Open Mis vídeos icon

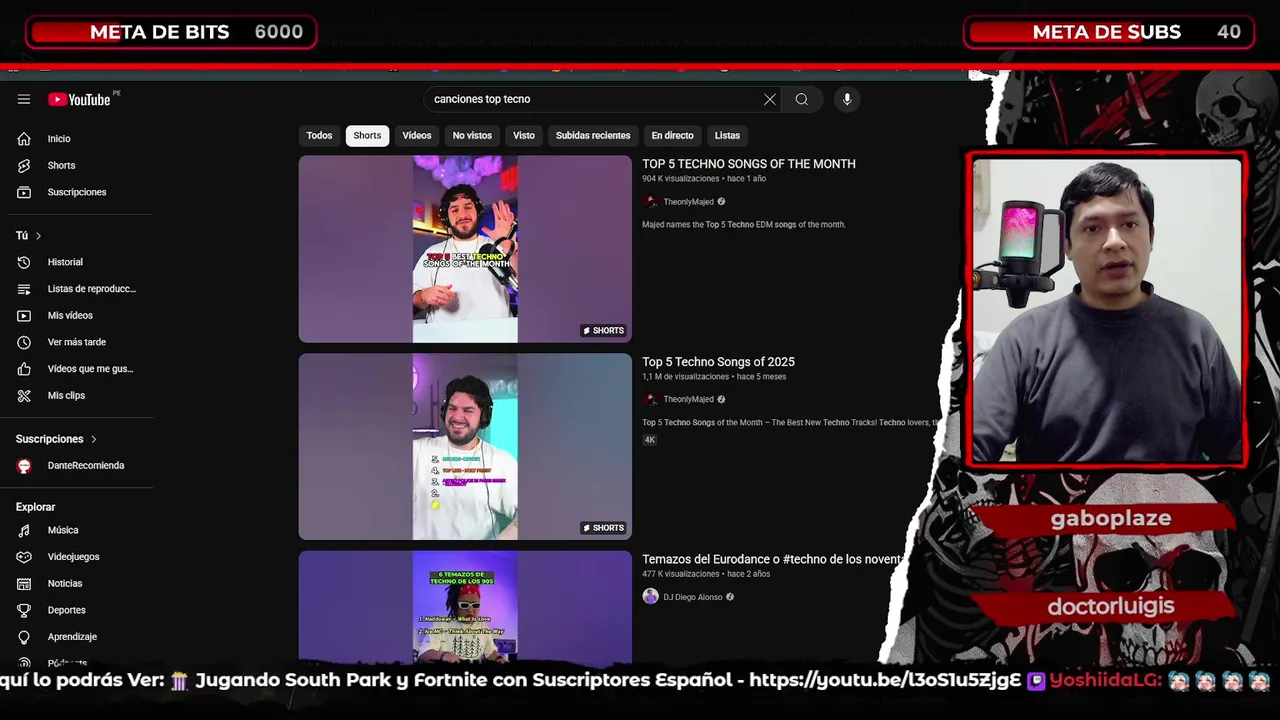pyautogui.click(x=24, y=316)
